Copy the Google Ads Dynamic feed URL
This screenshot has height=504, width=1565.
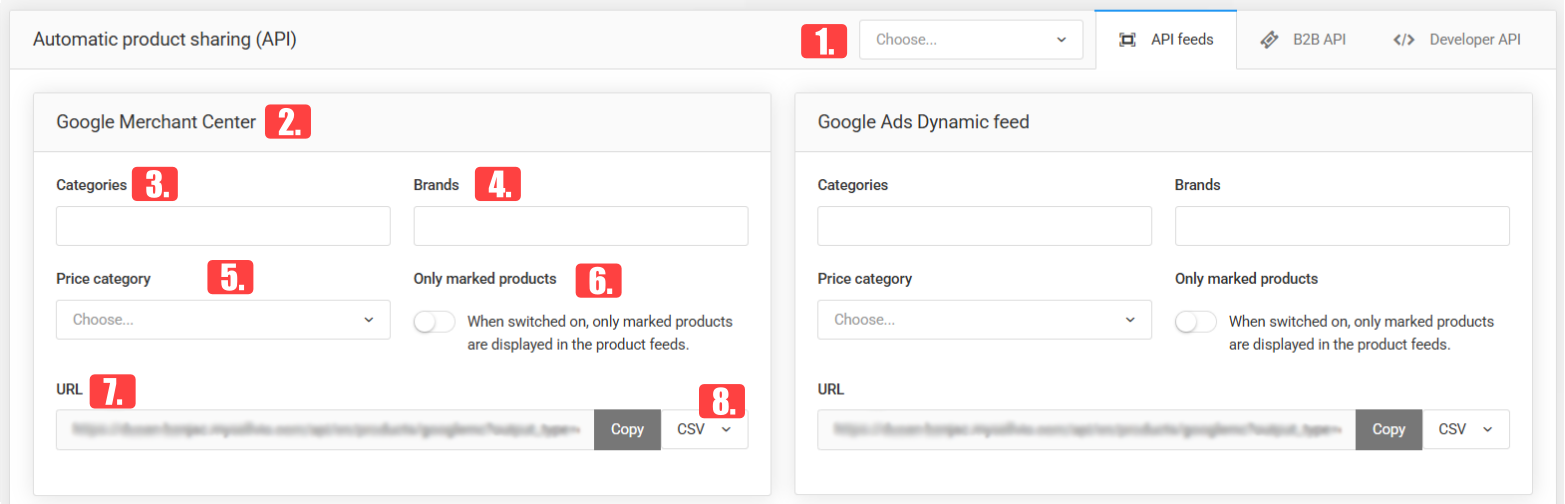pos(1388,429)
